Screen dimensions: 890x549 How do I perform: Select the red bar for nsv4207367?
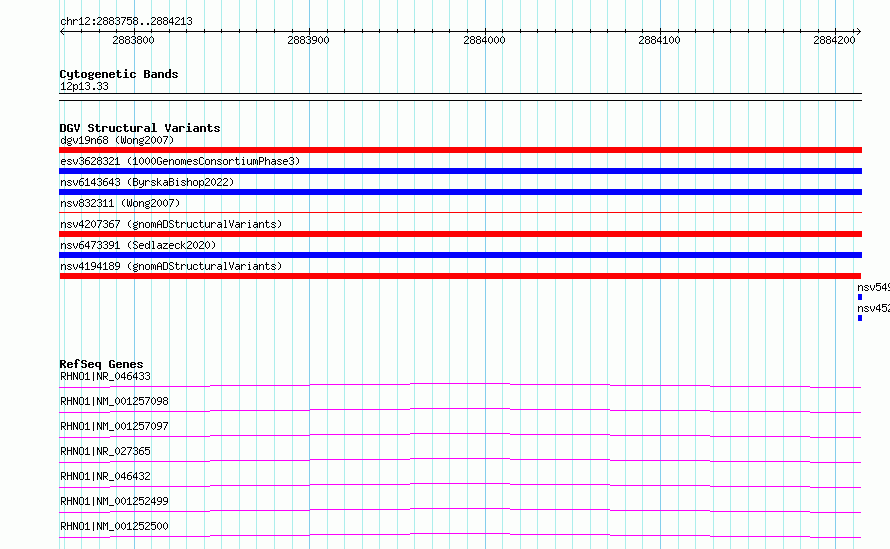coord(460,234)
